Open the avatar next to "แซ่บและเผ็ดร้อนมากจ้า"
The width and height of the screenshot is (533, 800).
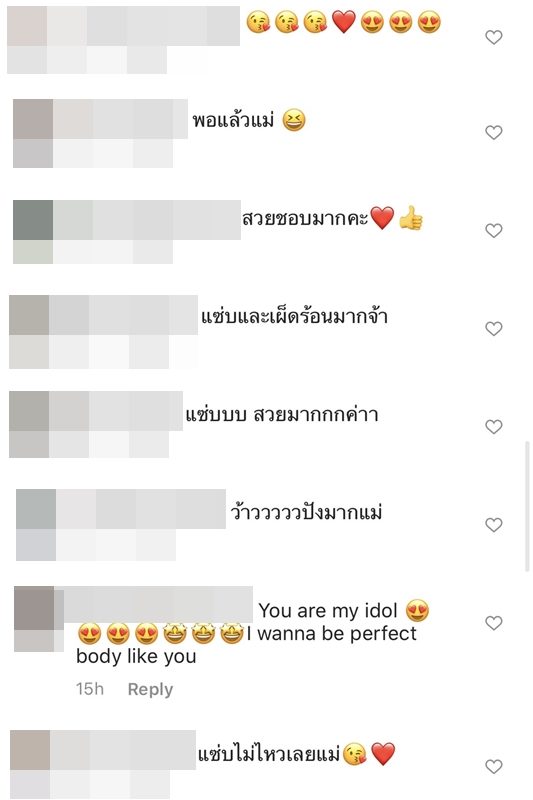coord(29,332)
